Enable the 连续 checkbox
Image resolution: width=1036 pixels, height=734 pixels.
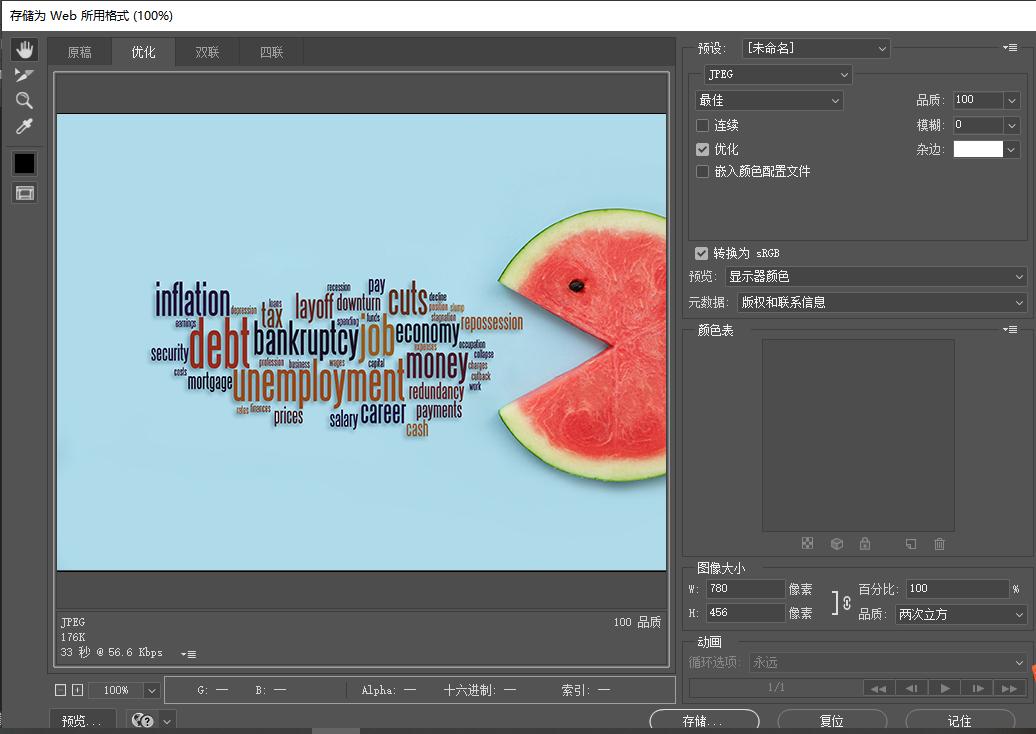[x=702, y=126]
